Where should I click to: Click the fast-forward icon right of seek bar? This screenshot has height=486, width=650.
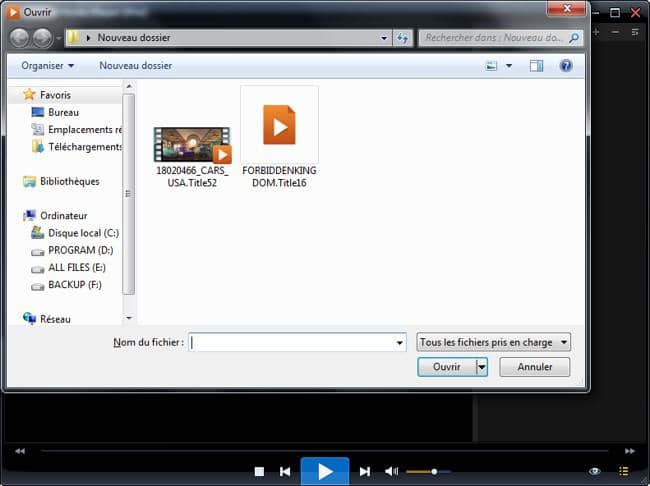click(x=630, y=451)
